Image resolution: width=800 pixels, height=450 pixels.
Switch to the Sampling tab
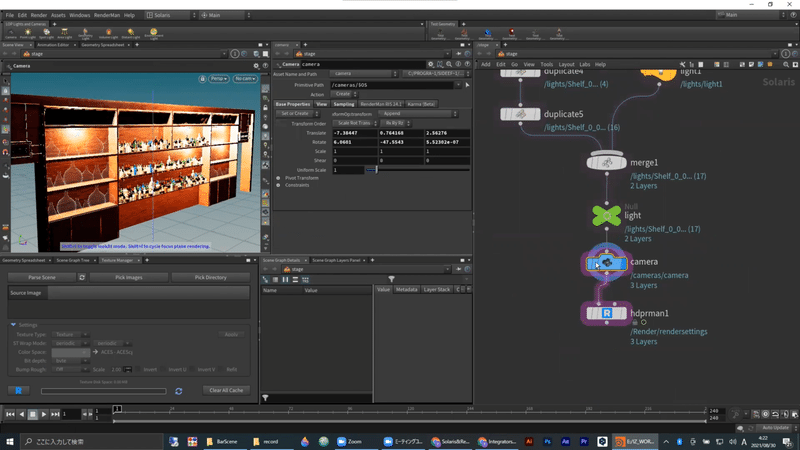pyautogui.click(x=343, y=104)
